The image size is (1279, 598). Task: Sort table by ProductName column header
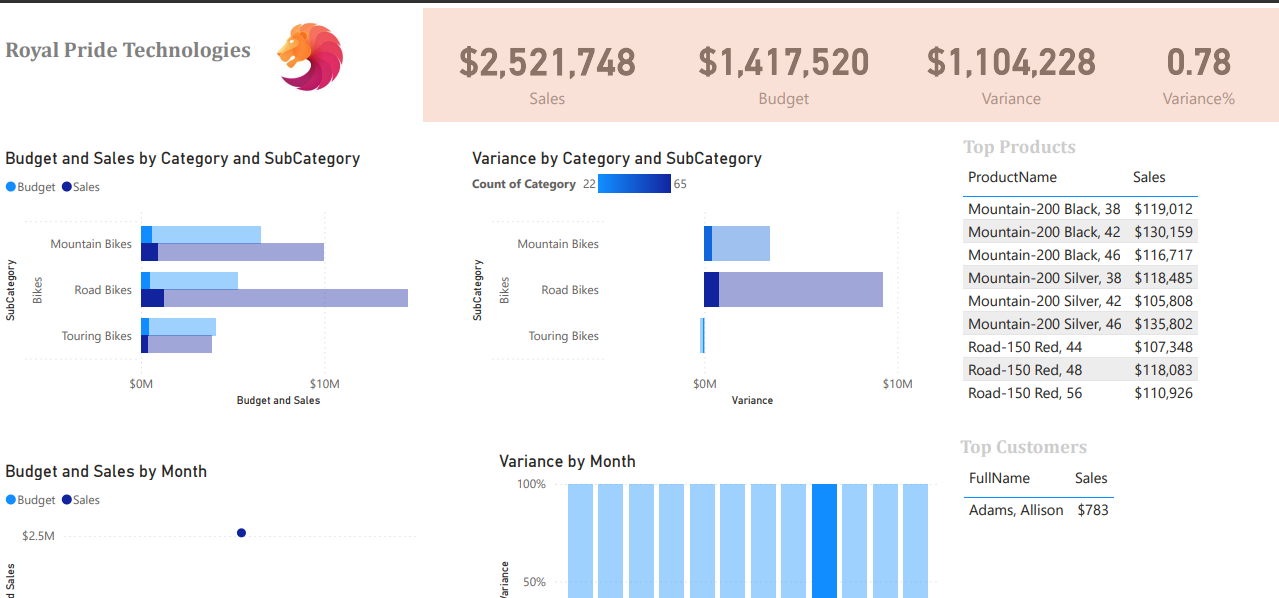pyautogui.click(x=1012, y=177)
